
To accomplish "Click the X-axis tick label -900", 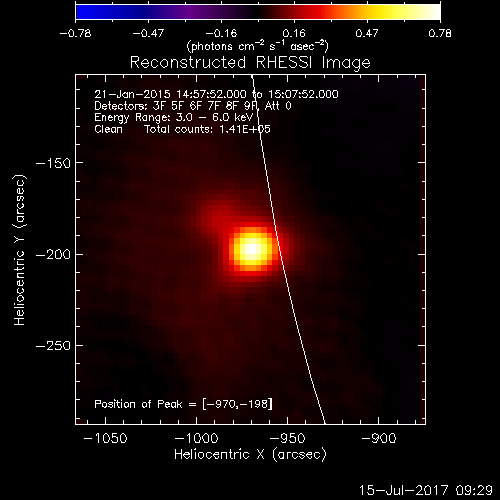I will [x=379, y=438].
